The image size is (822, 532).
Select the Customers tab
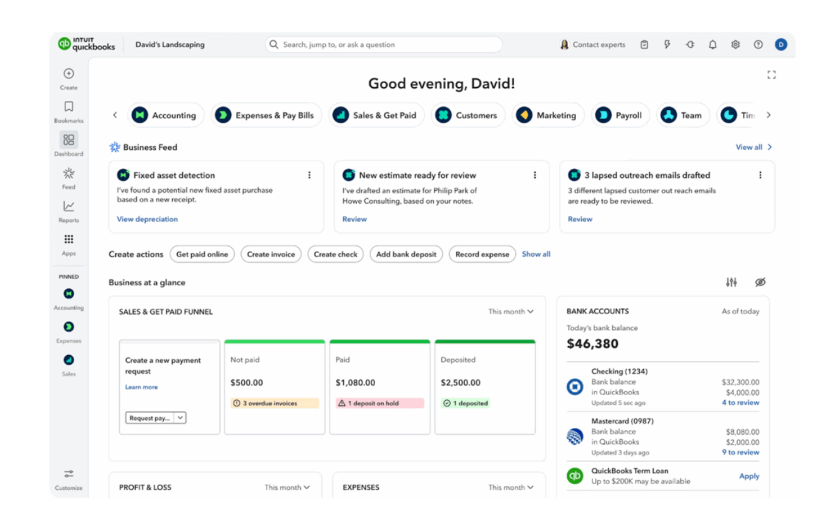(468, 115)
